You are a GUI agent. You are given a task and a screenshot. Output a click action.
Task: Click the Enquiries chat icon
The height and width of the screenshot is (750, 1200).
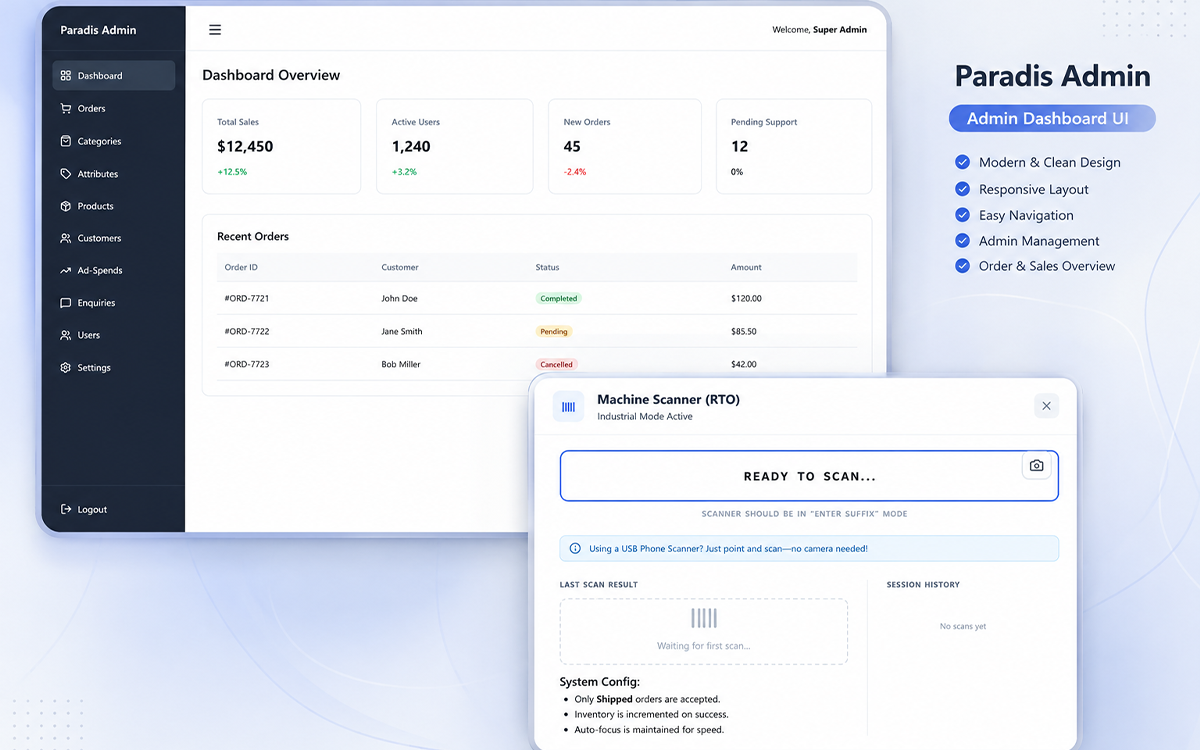[x=66, y=303]
